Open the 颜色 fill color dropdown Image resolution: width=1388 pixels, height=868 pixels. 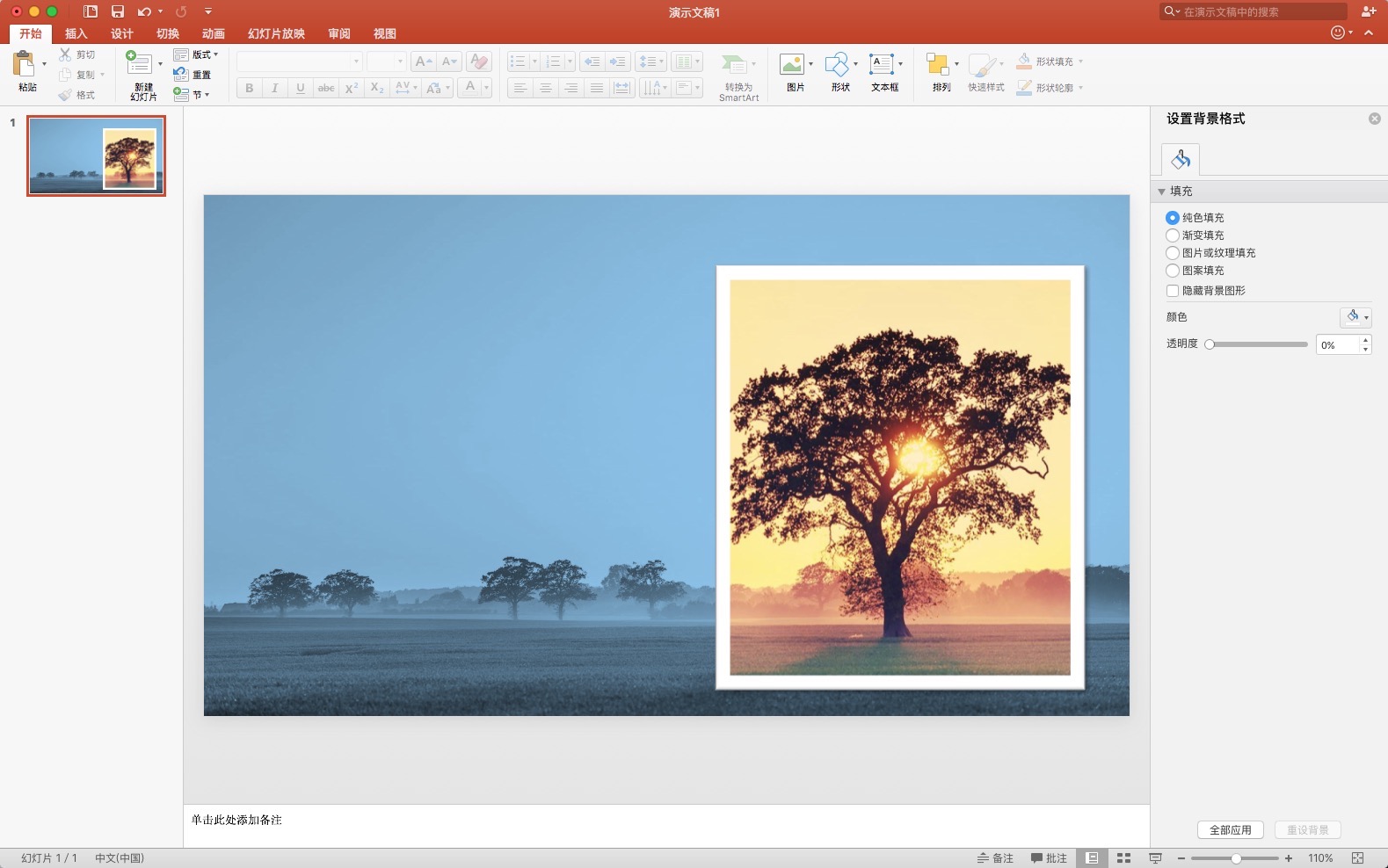click(x=1355, y=317)
